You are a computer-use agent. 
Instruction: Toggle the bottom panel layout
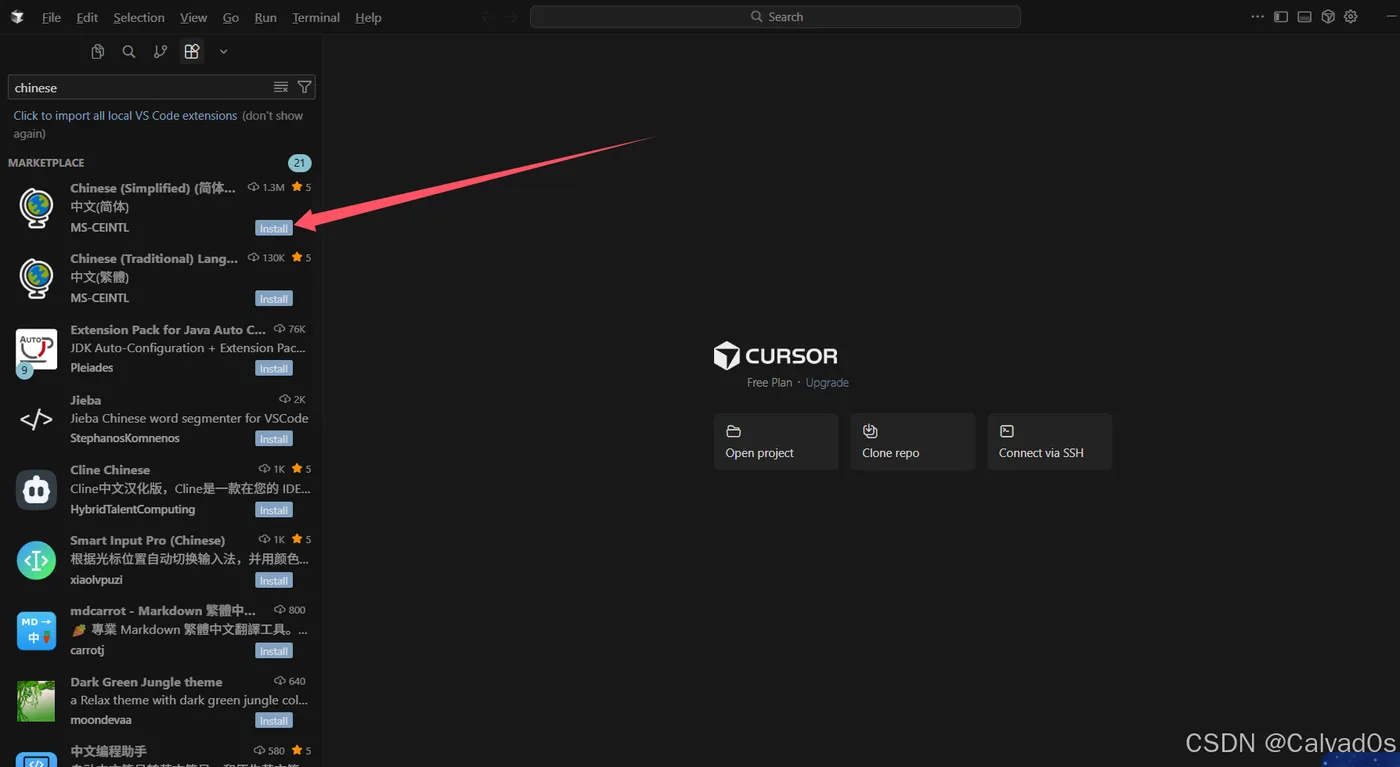[x=1304, y=17]
